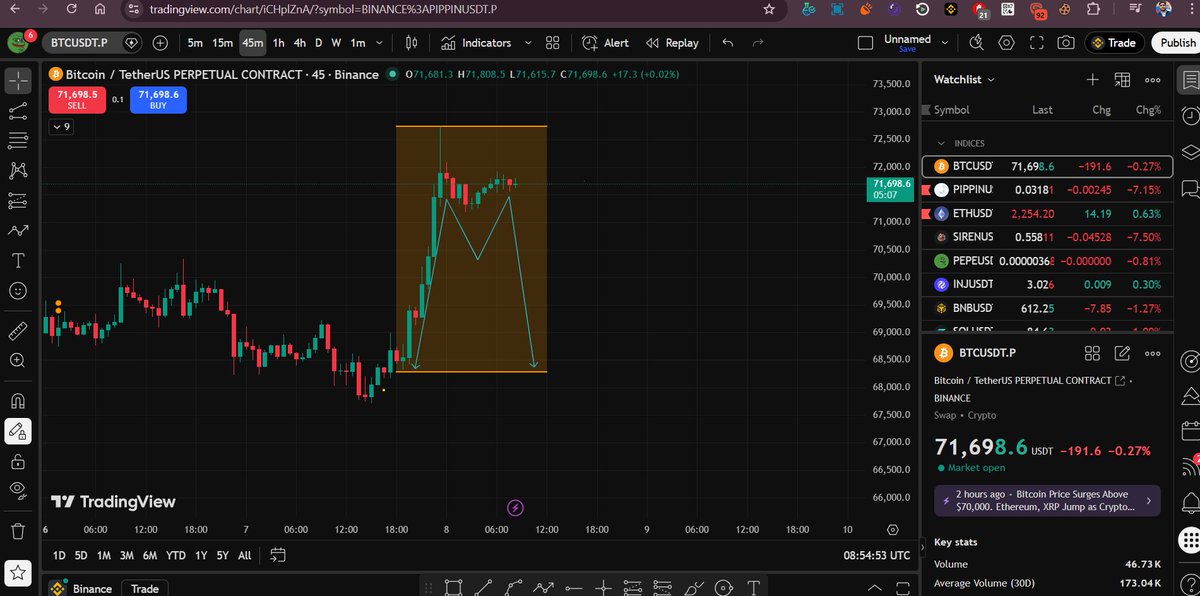Select the 4h timeframe

pyautogui.click(x=299, y=43)
